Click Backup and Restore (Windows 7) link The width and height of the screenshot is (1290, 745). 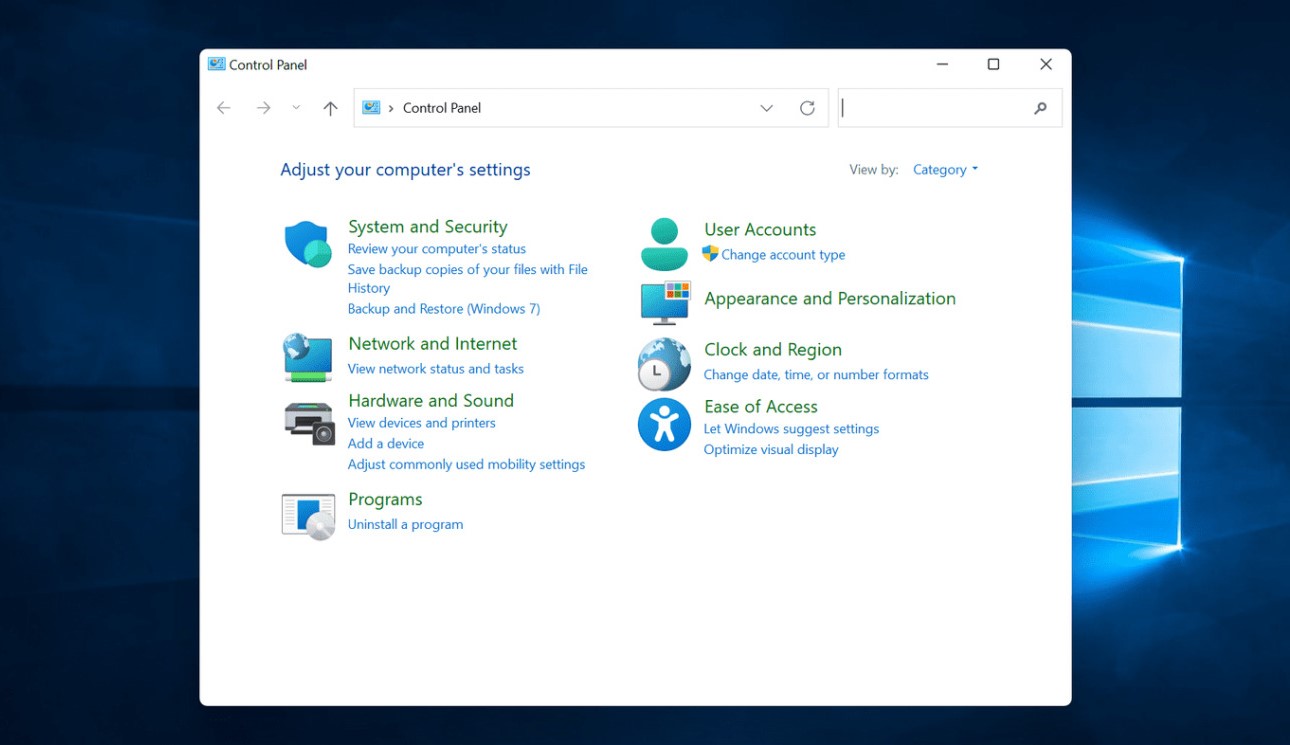coord(443,309)
